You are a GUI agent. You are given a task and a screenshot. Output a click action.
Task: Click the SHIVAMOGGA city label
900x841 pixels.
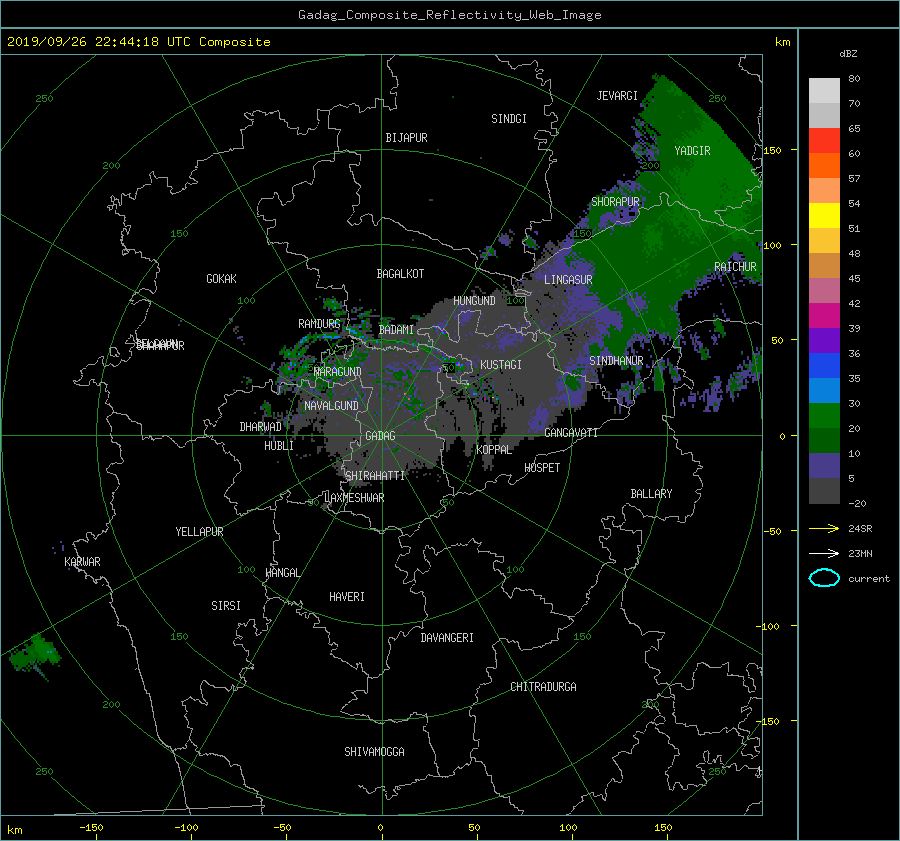(374, 752)
